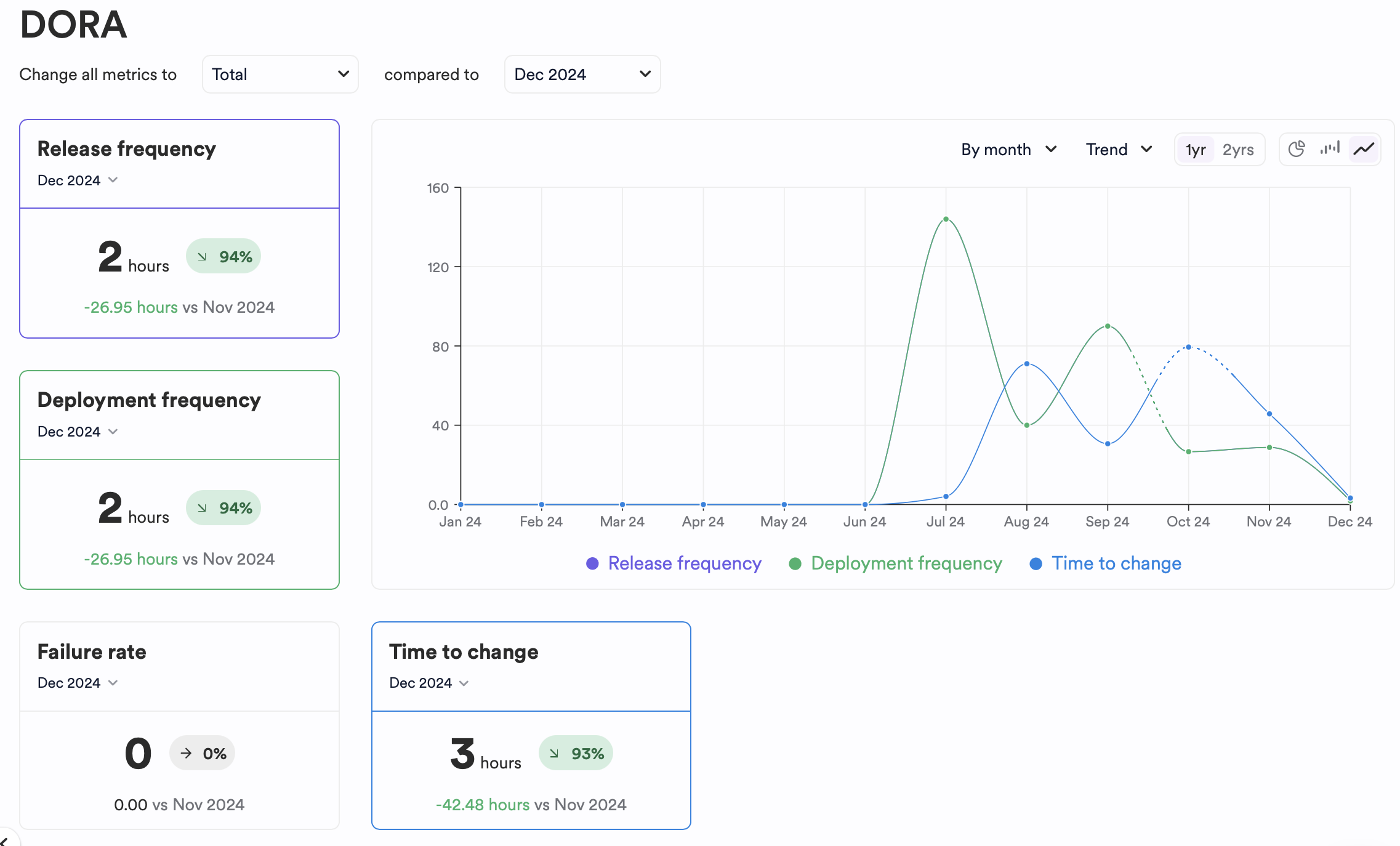The height and width of the screenshot is (846, 1400).
Task: Click the Aug 24 Time to change data point
Action: pos(1026,364)
